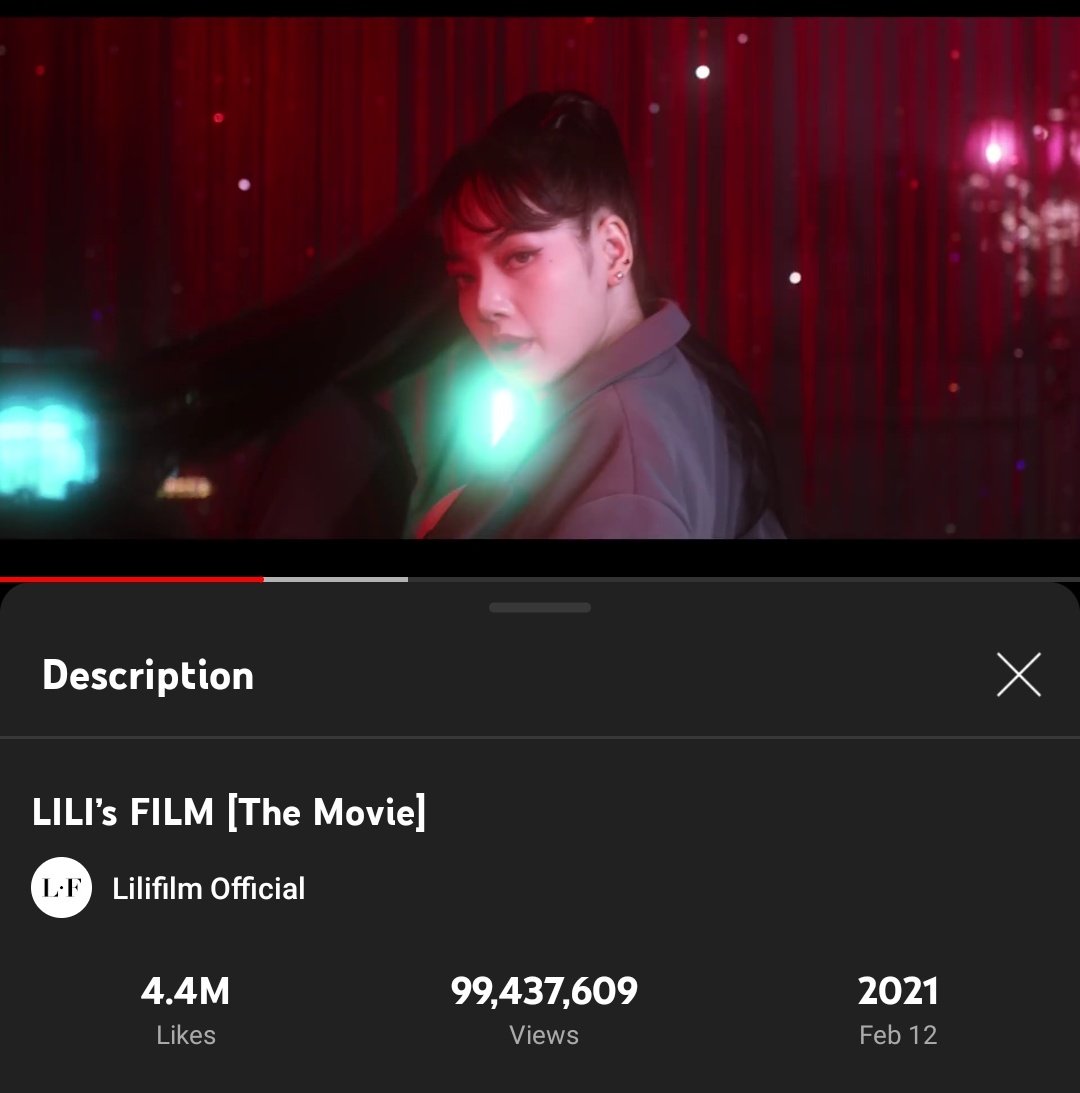Viewport: 1080px width, 1093px height.
Task: Tap the Views label under view count
Action: pos(544,1035)
